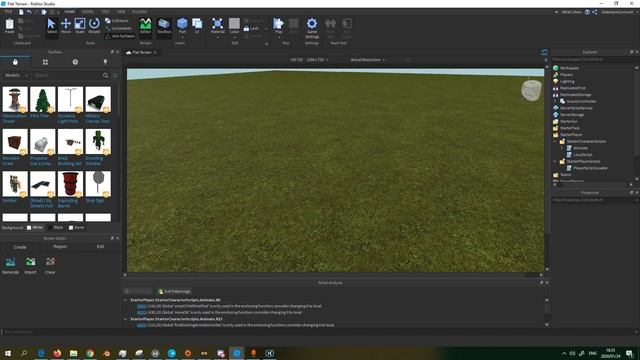Screen dimensions: 640x360
Task: Select Workspace in Explorer
Action: click(x=569, y=68)
